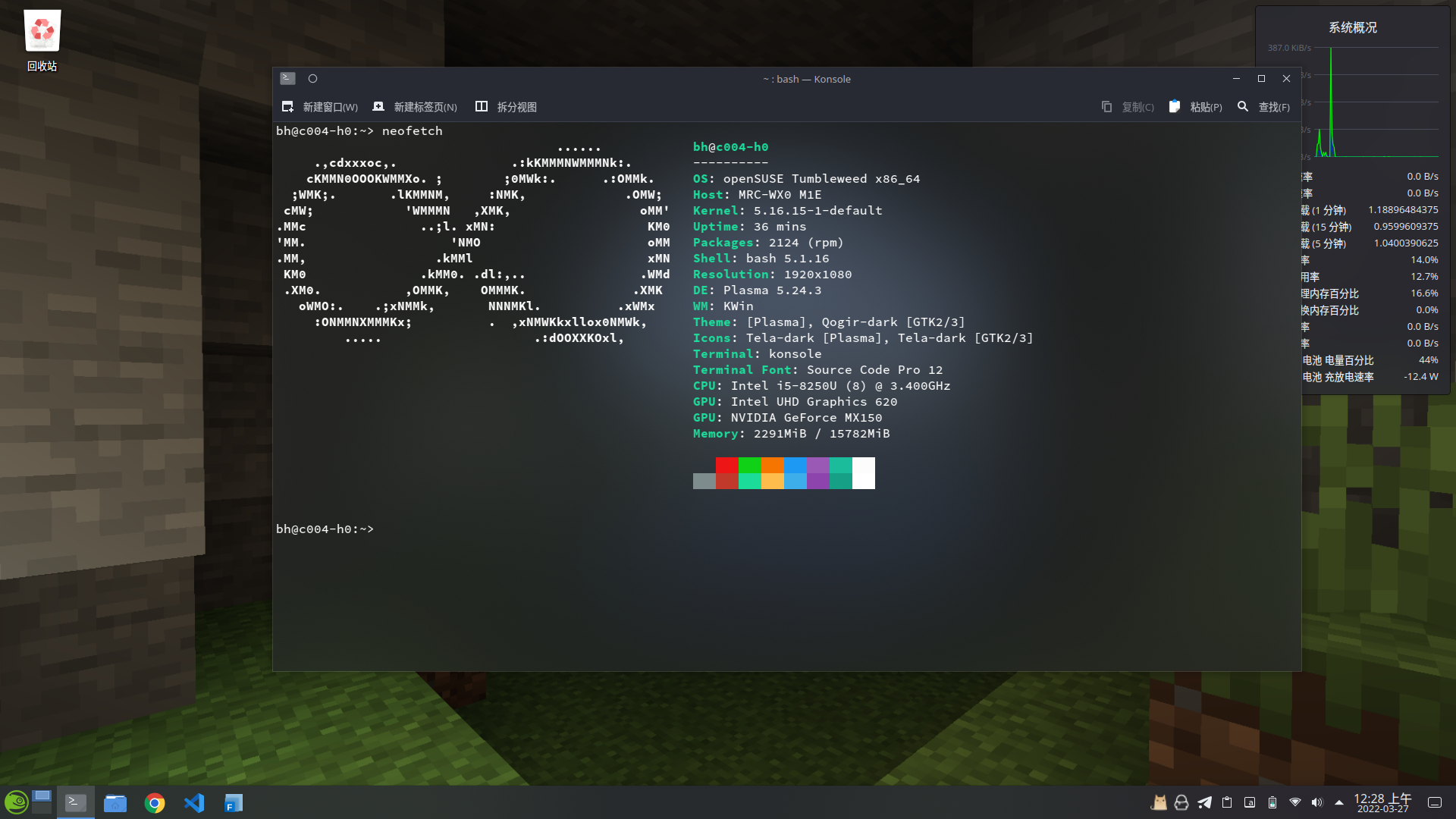
Task: Click the 'Packages: 2124 (rpm)' line
Action: pyautogui.click(x=768, y=243)
